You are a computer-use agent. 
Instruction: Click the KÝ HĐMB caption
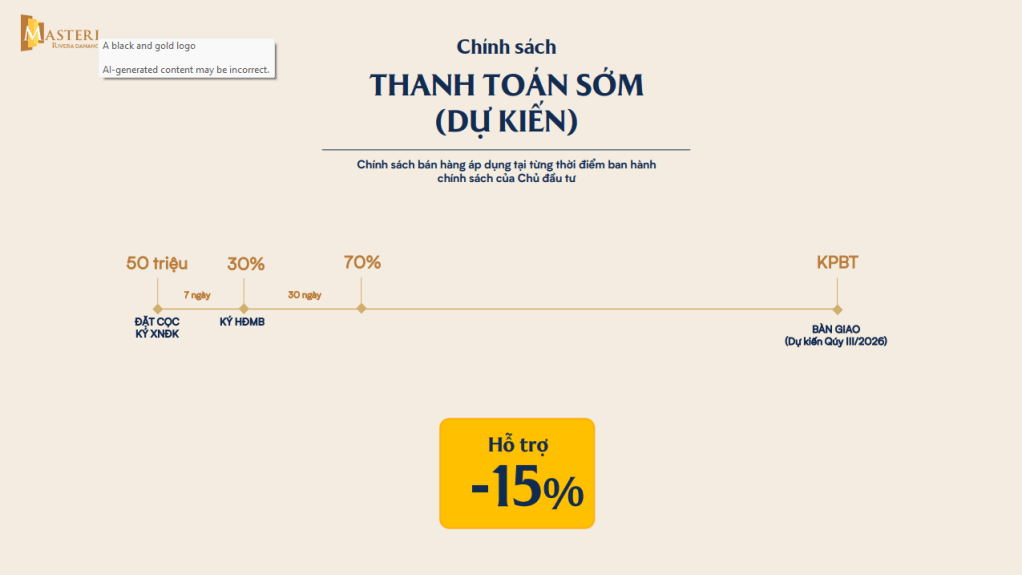coord(242,322)
